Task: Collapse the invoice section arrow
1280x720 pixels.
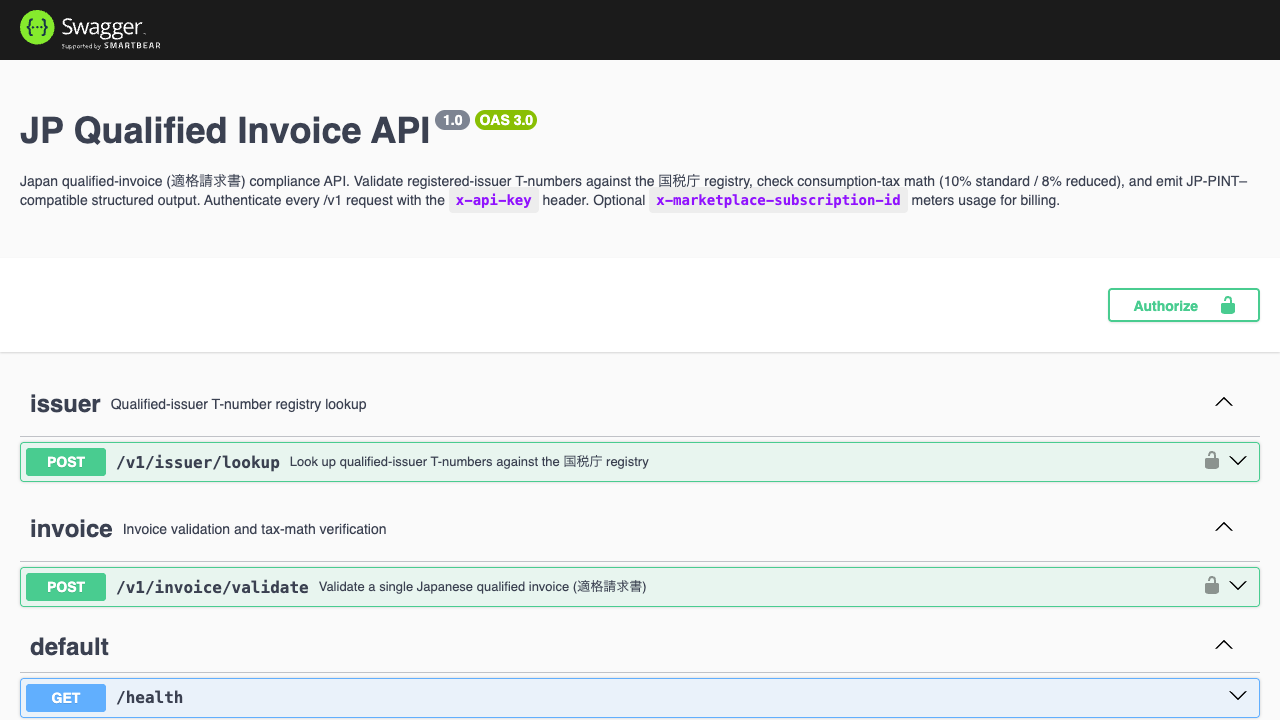Action: coord(1223,527)
